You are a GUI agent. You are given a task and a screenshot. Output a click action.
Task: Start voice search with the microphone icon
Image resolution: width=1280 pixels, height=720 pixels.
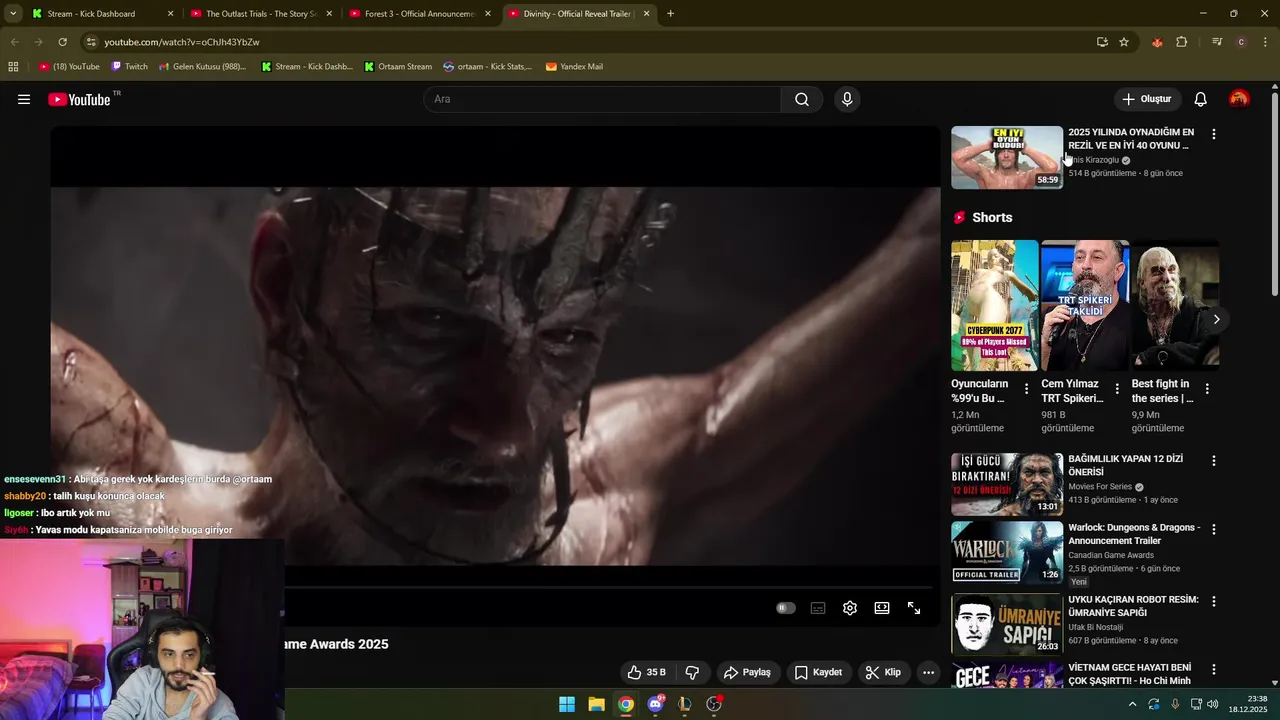pyautogui.click(x=847, y=99)
